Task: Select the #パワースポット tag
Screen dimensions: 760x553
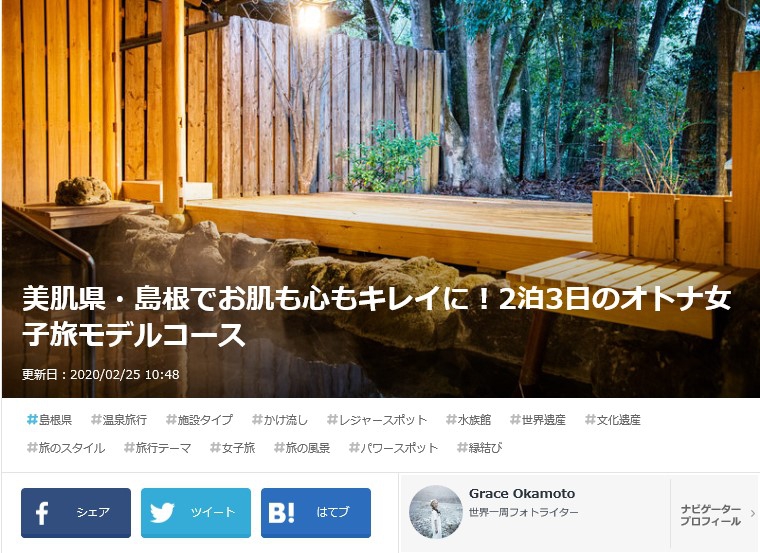Action: pyautogui.click(x=393, y=448)
